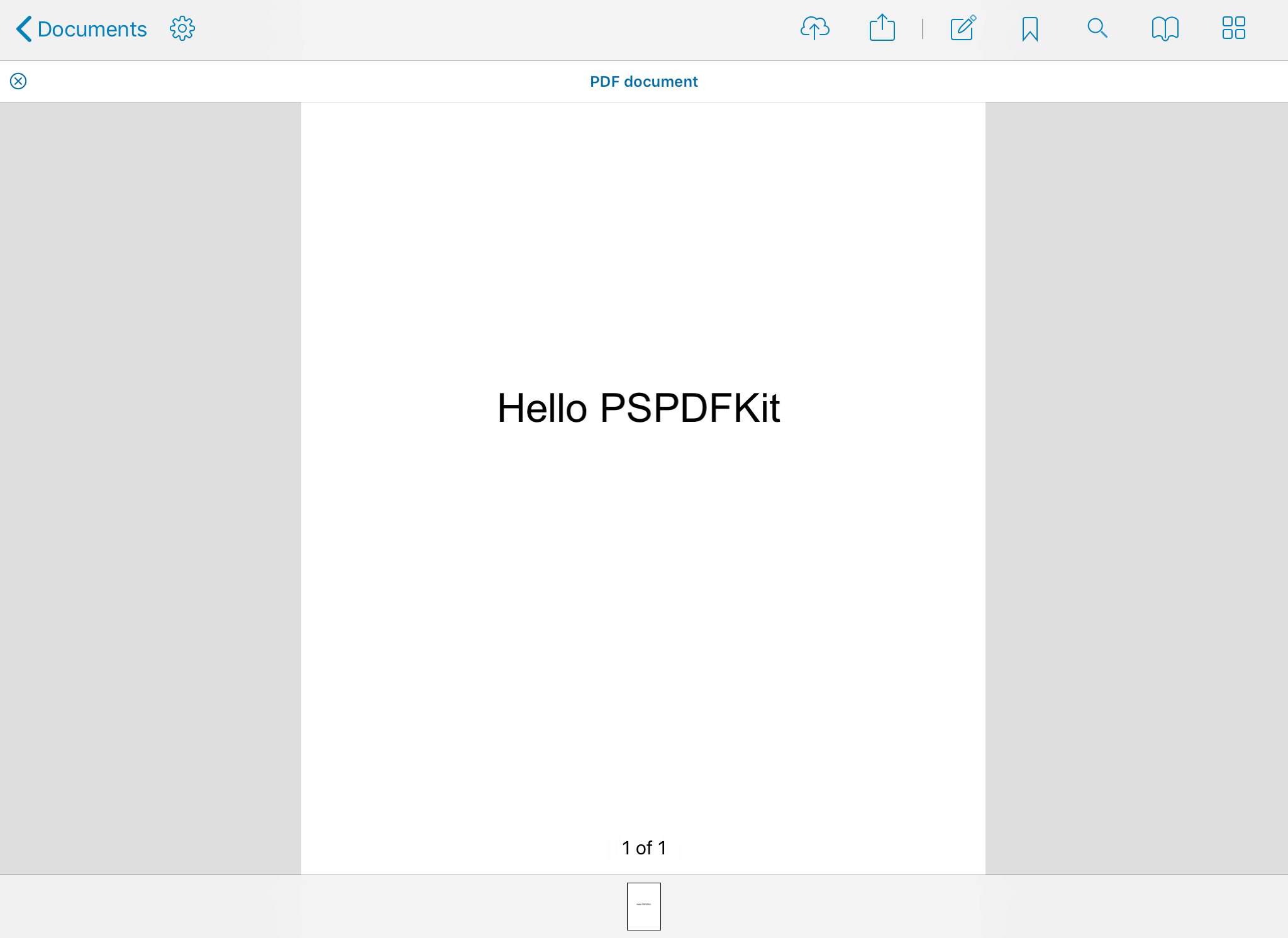Click the Hello PSPDFKit text on the page
The image size is (1288, 938).
pos(638,408)
